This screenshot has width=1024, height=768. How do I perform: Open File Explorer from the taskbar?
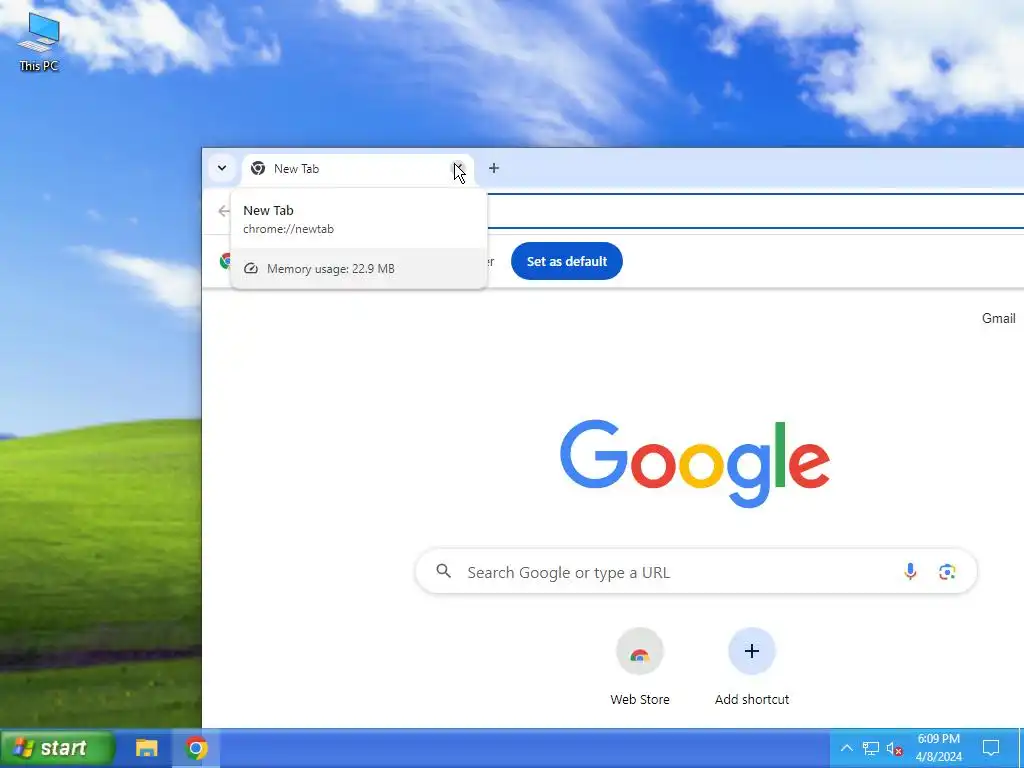coord(146,748)
